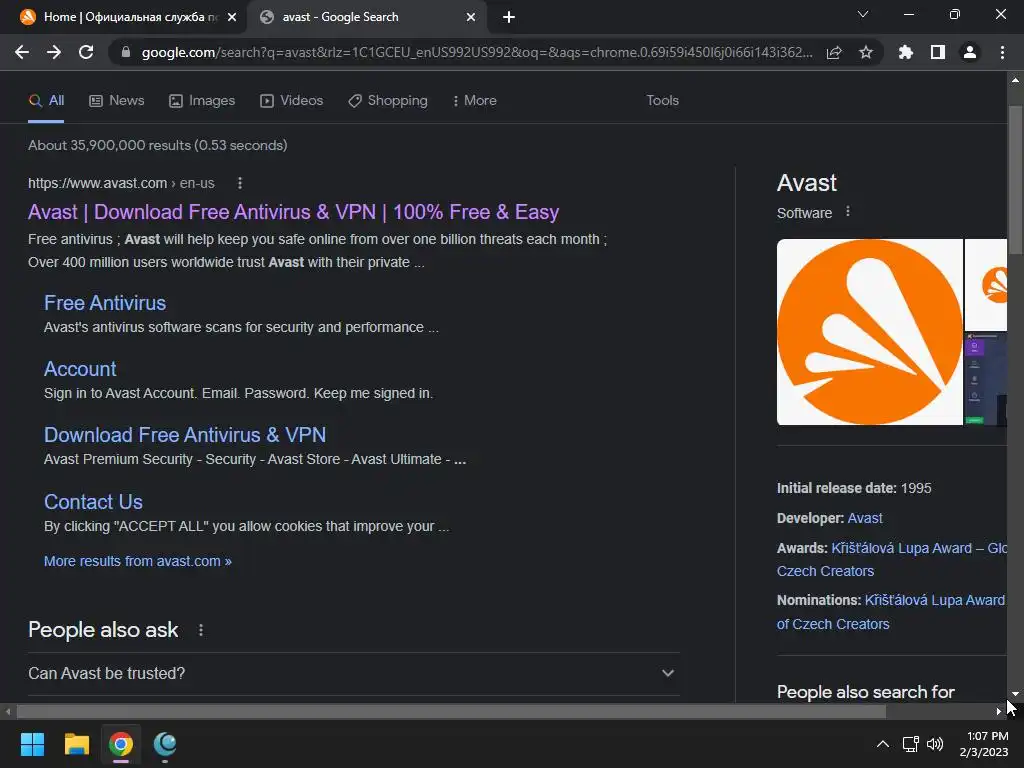Open the clock and date panel

(x=984, y=744)
